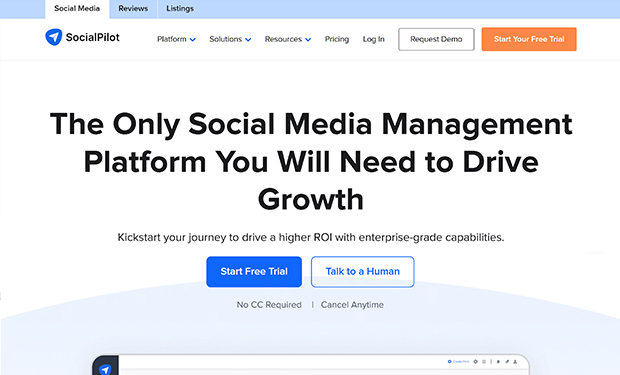This screenshot has height=375, width=620.
Task: Click the bell icon in dashboard preview
Action: 498,362
